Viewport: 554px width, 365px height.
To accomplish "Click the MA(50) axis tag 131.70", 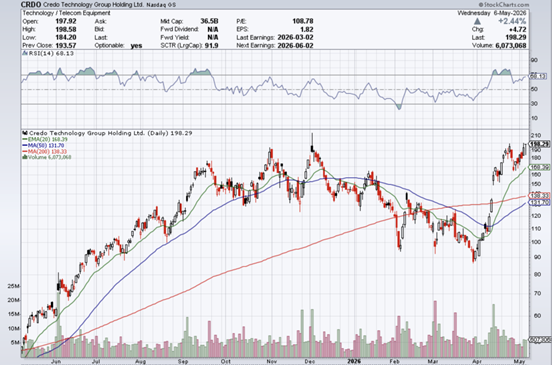I will 540,203.
